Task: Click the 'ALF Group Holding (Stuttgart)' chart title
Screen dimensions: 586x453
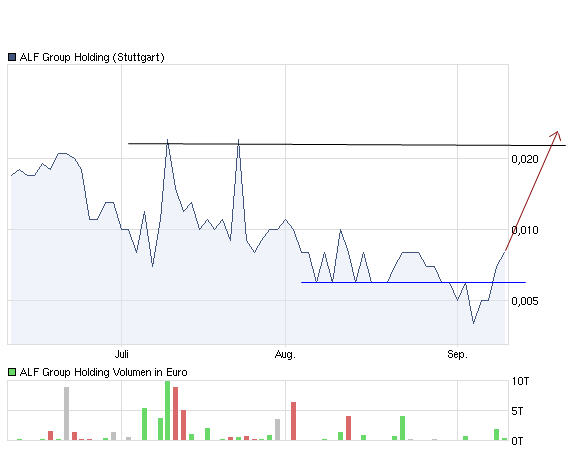Action: pos(92,57)
